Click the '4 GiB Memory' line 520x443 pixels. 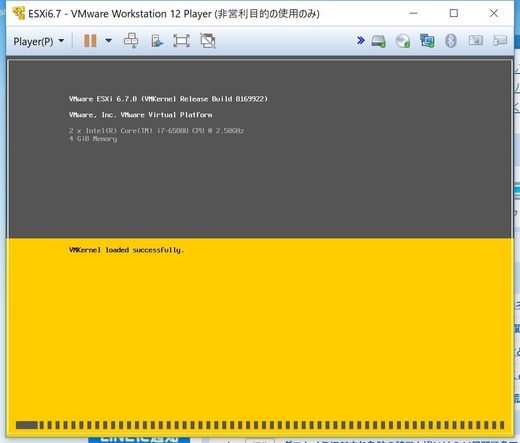(x=93, y=139)
